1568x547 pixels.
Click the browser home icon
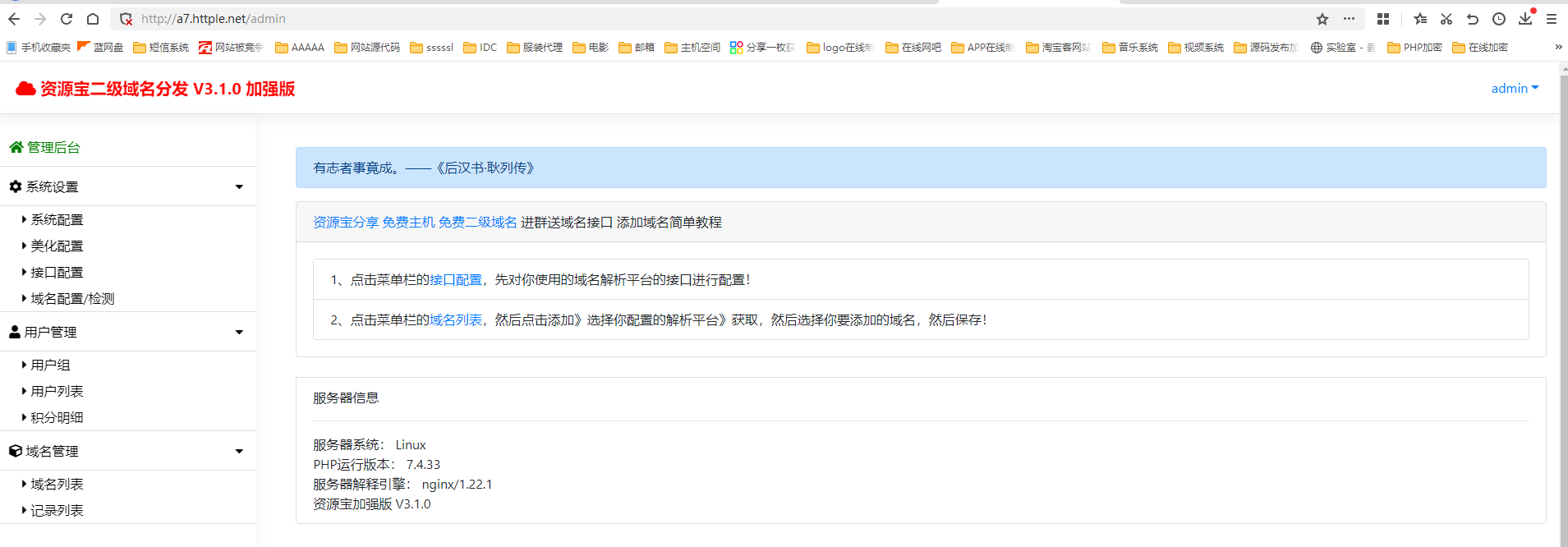[93, 19]
